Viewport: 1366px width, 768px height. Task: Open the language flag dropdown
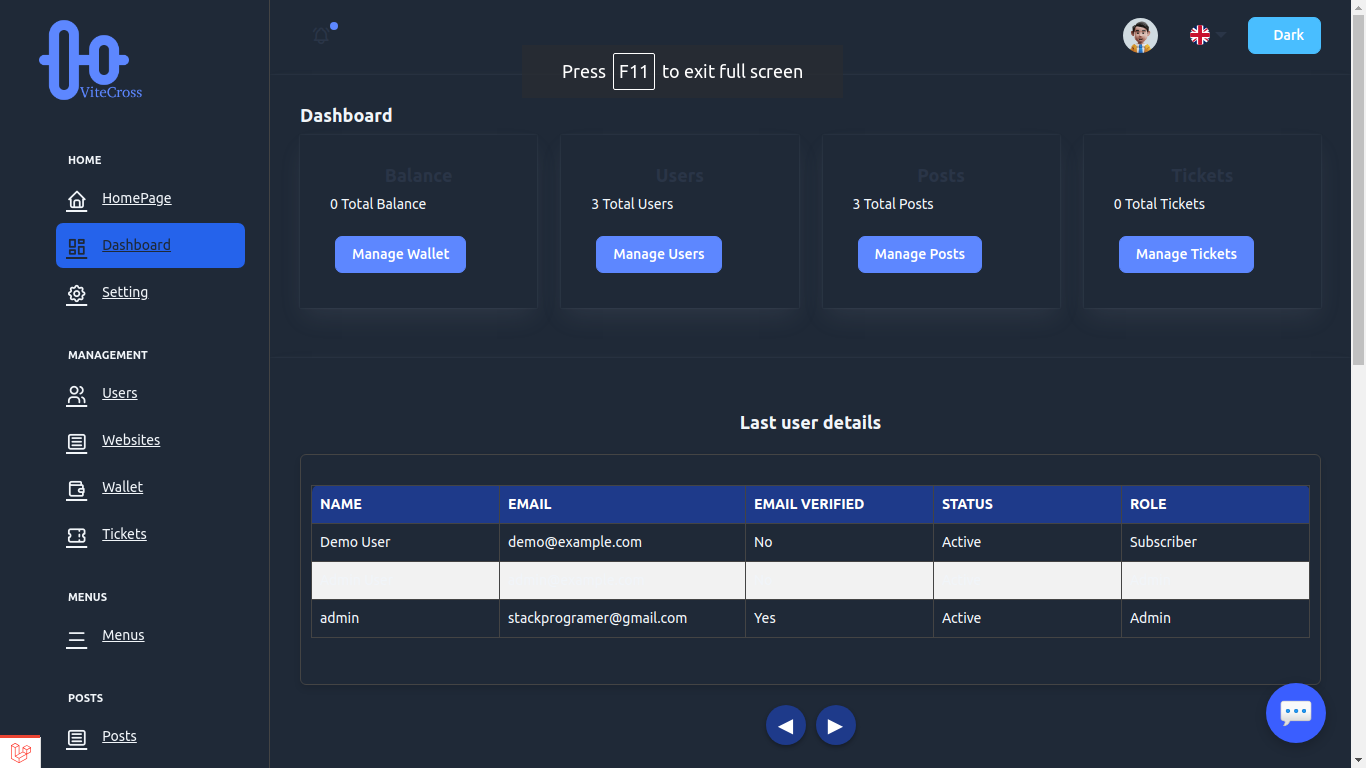1207,36
